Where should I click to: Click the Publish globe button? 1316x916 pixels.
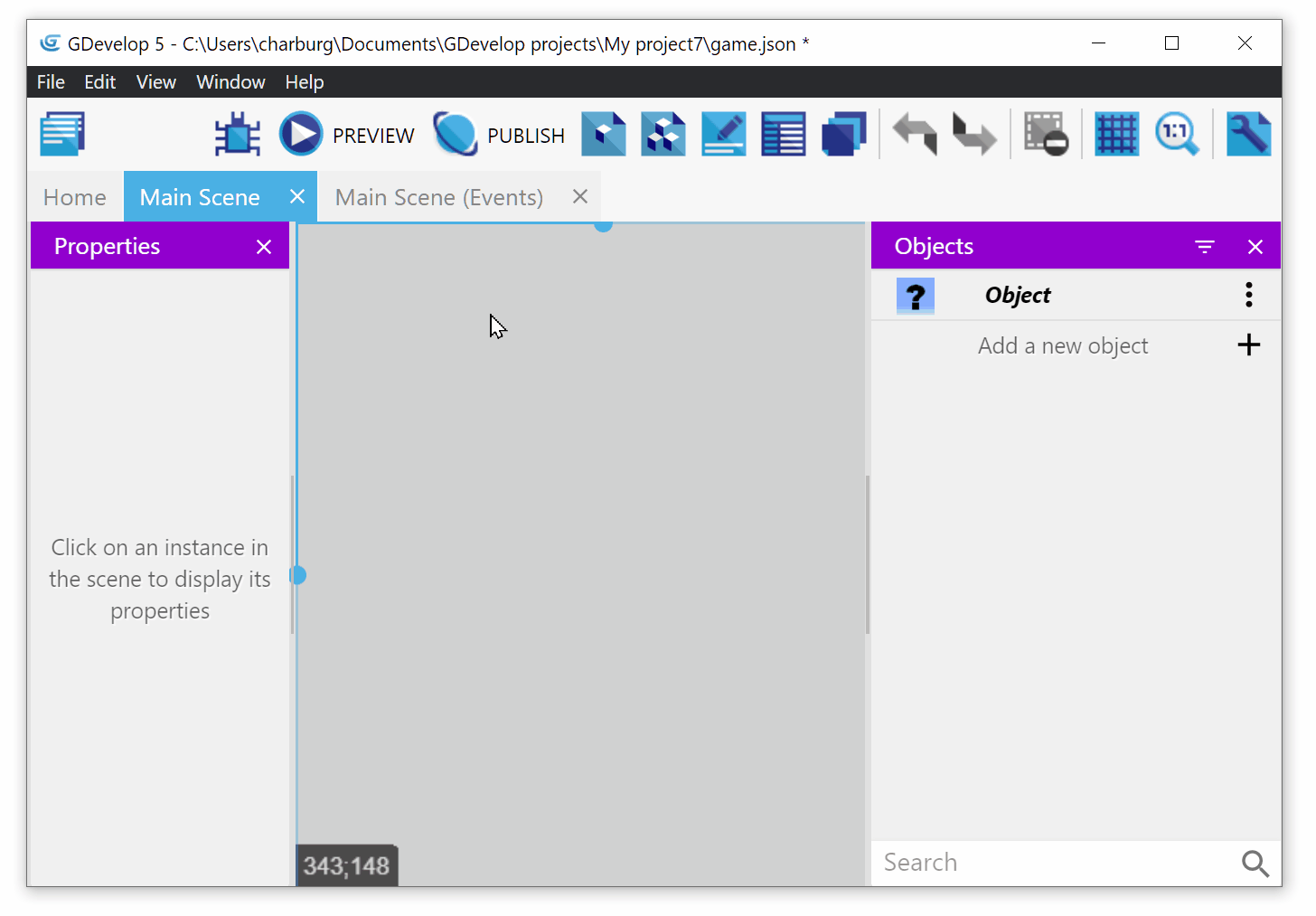pos(456,135)
